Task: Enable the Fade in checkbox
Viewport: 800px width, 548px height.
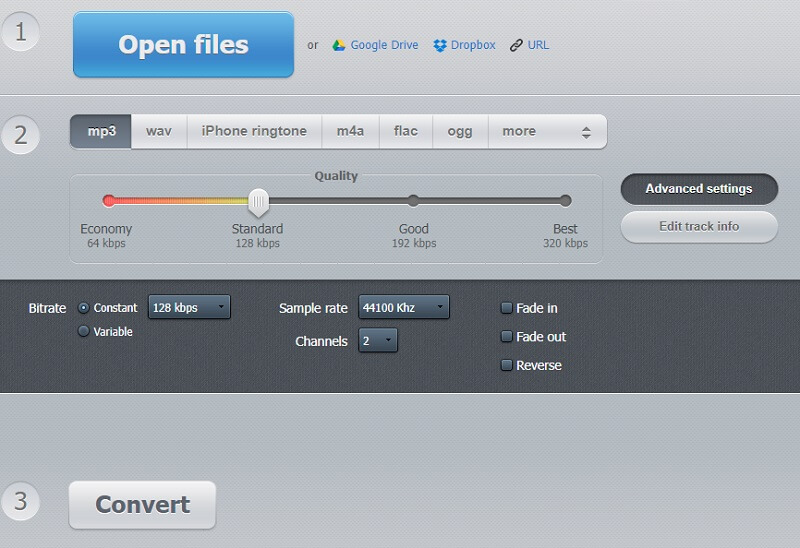Action: point(507,308)
